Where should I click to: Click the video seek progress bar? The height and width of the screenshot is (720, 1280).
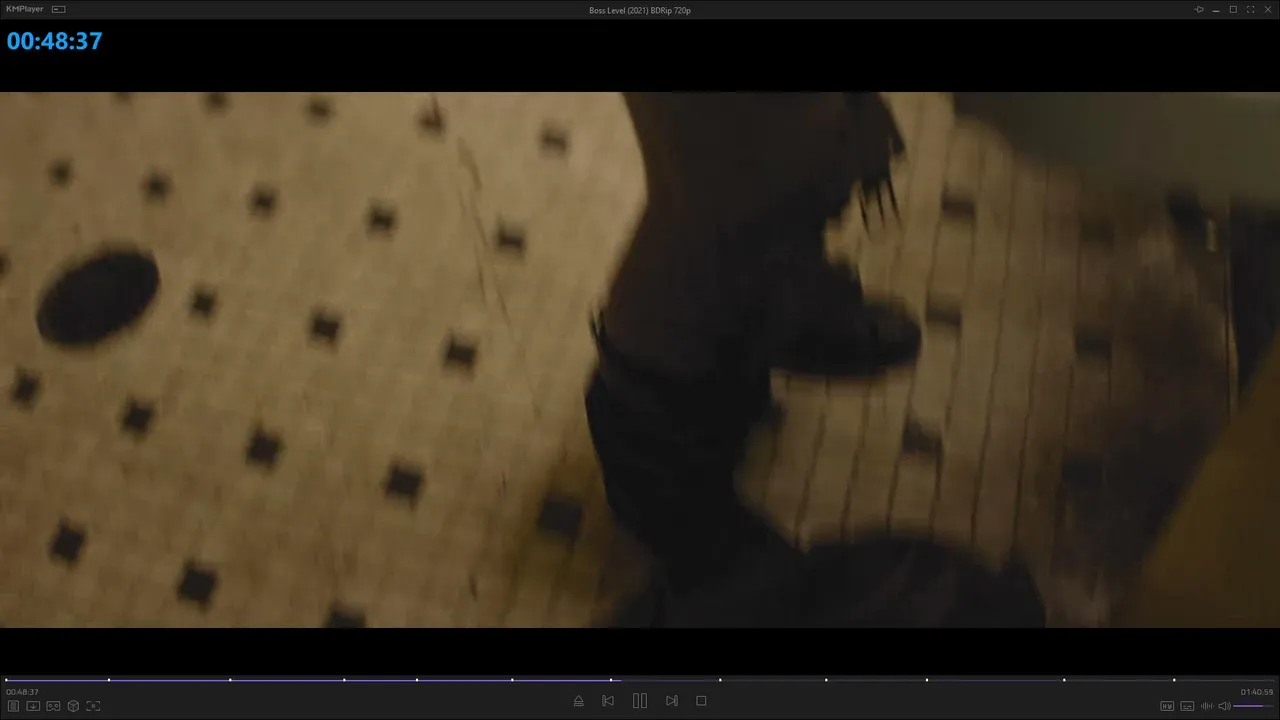pyautogui.click(x=640, y=680)
